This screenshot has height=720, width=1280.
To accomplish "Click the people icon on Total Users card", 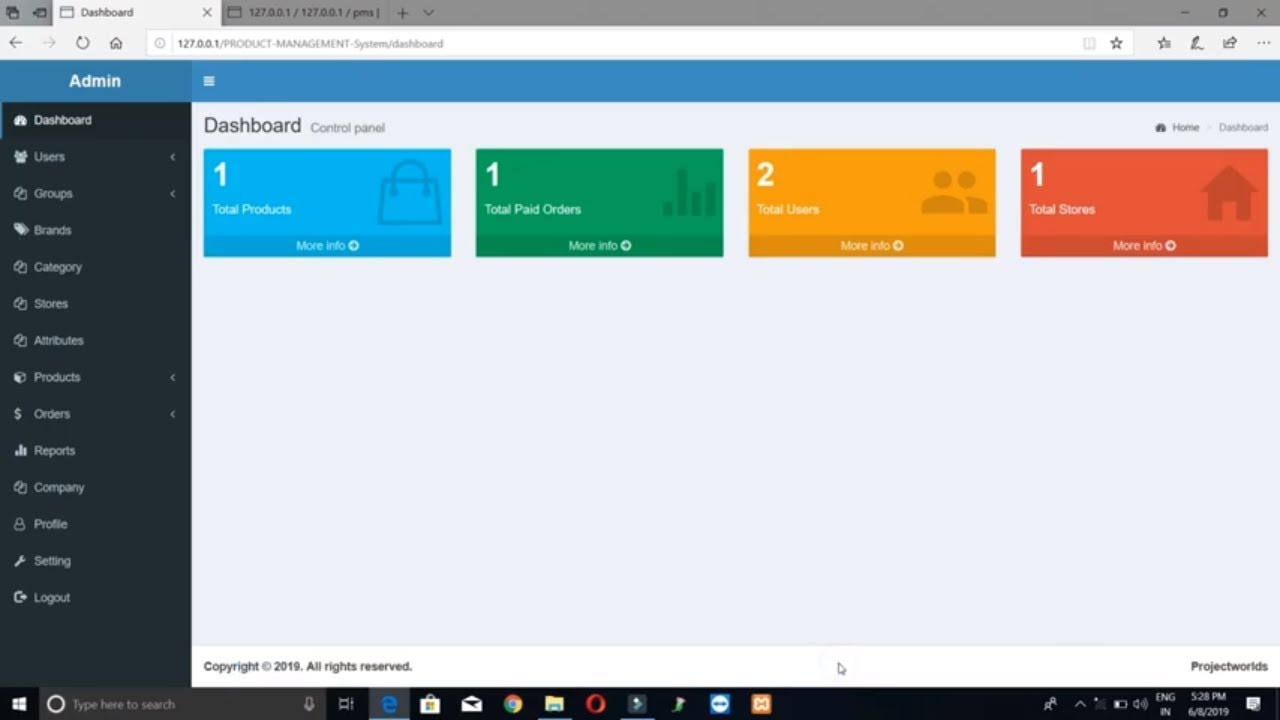I will pyautogui.click(x=953, y=192).
